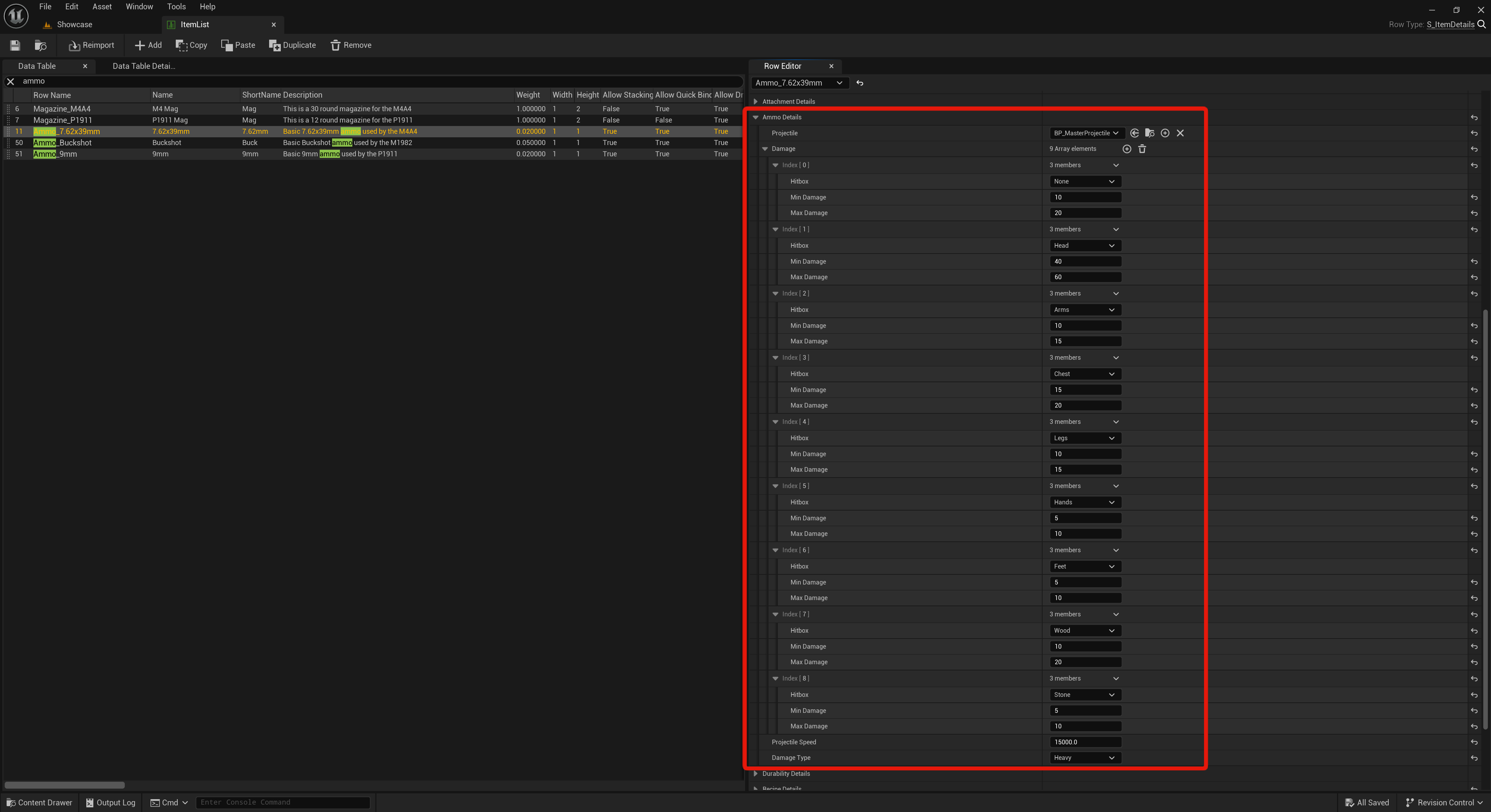Open the Hitbox dropdown showing Head
Screen dimensions: 1491x812
(1085, 245)
